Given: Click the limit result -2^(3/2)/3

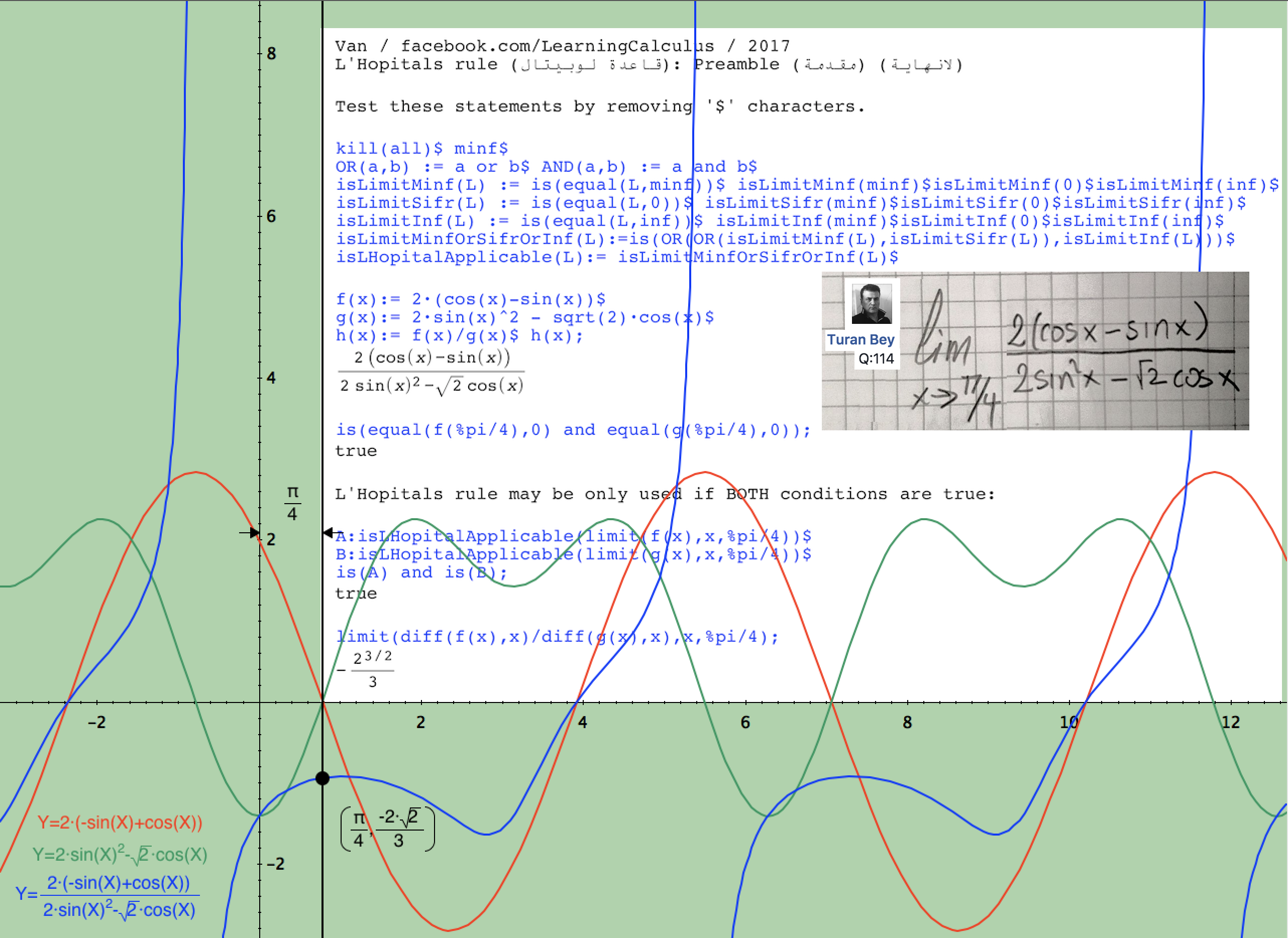Looking at the screenshot, I should pos(365,669).
